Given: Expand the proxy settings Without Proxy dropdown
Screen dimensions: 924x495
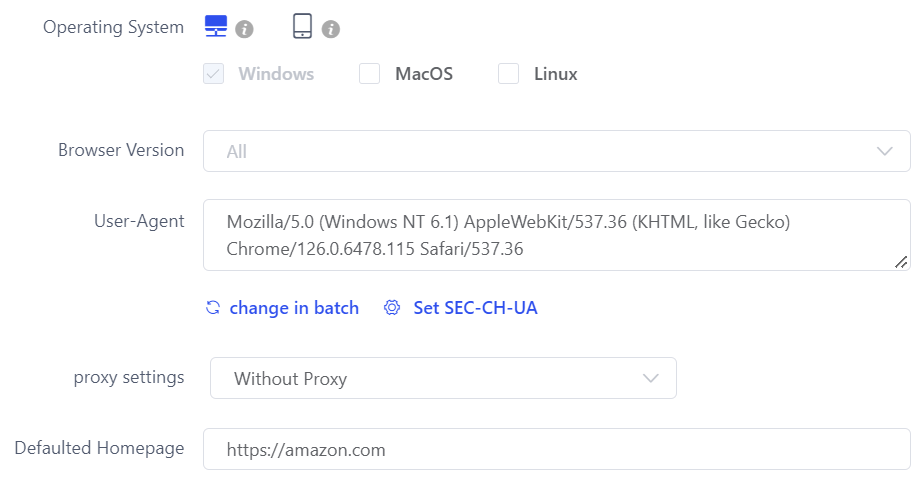Looking at the screenshot, I should (x=443, y=378).
